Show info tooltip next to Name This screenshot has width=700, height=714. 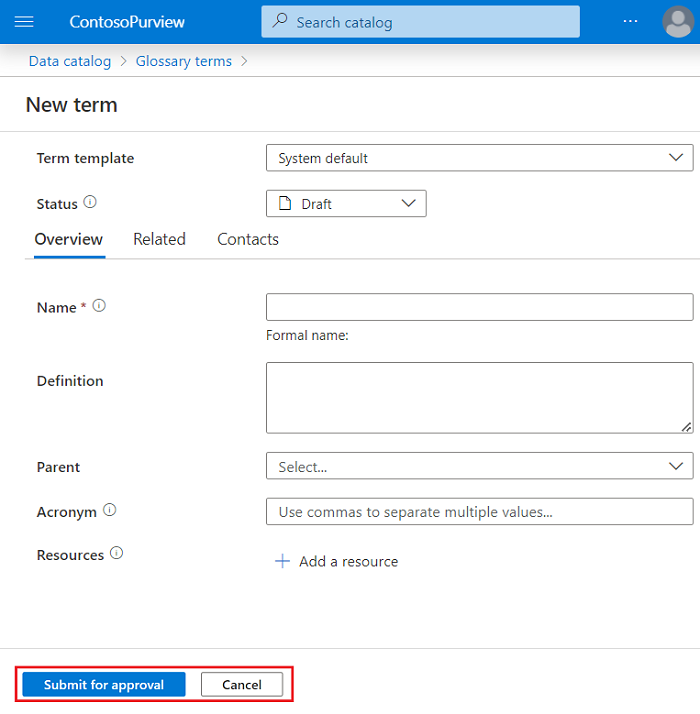(99, 306)
